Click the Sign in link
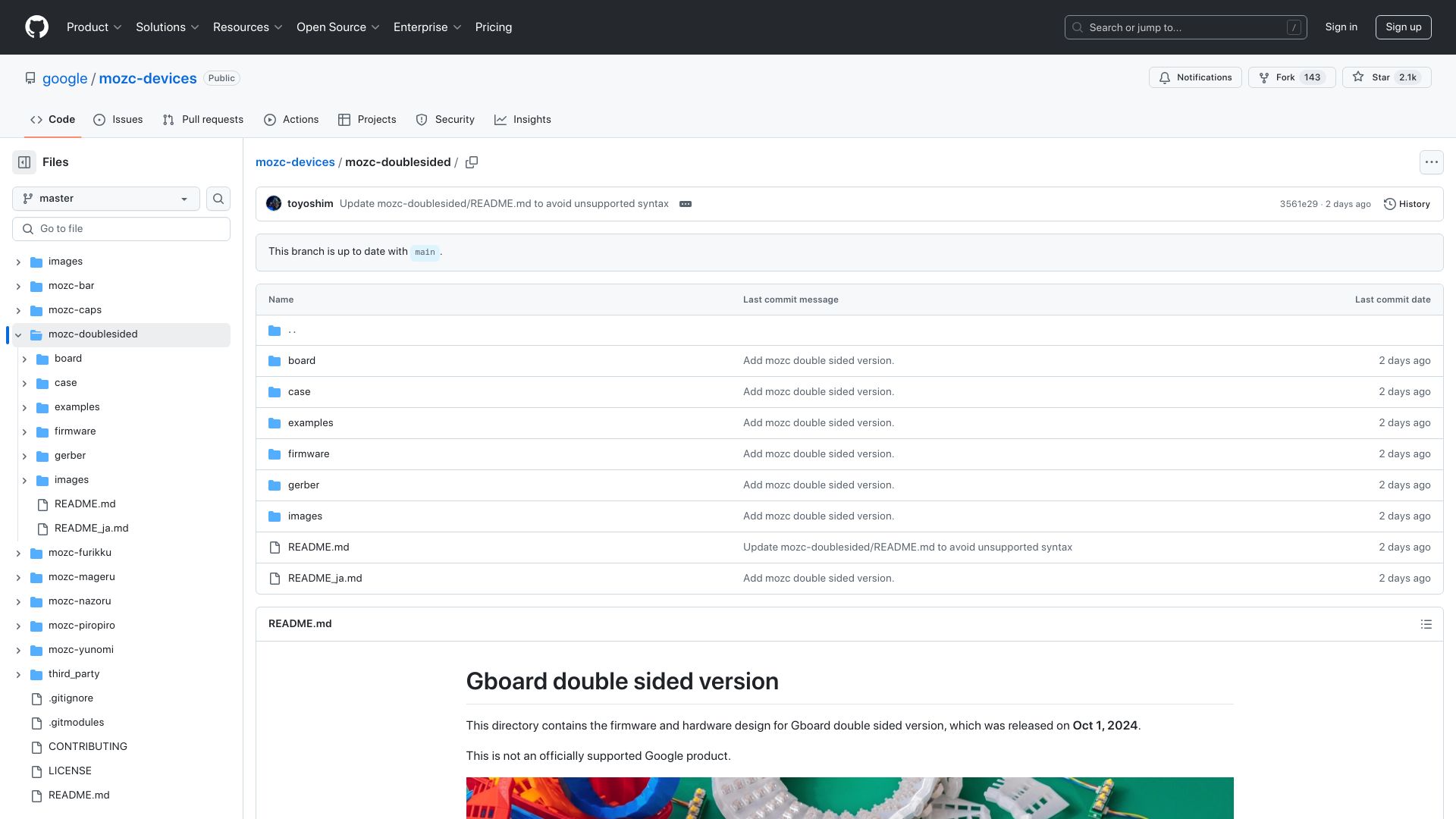 point(1341,27)
